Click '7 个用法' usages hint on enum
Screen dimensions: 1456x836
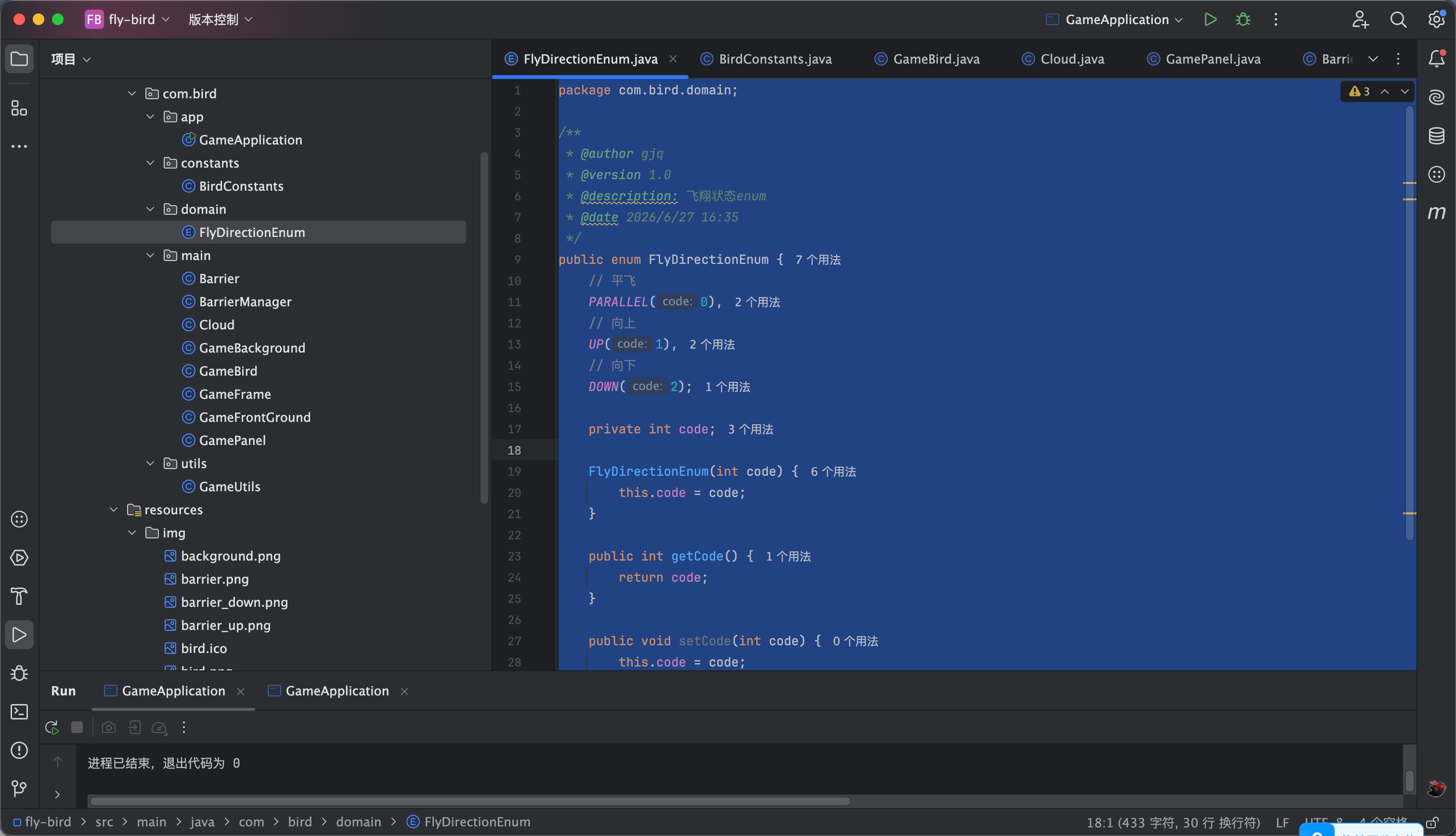point(818,260)
